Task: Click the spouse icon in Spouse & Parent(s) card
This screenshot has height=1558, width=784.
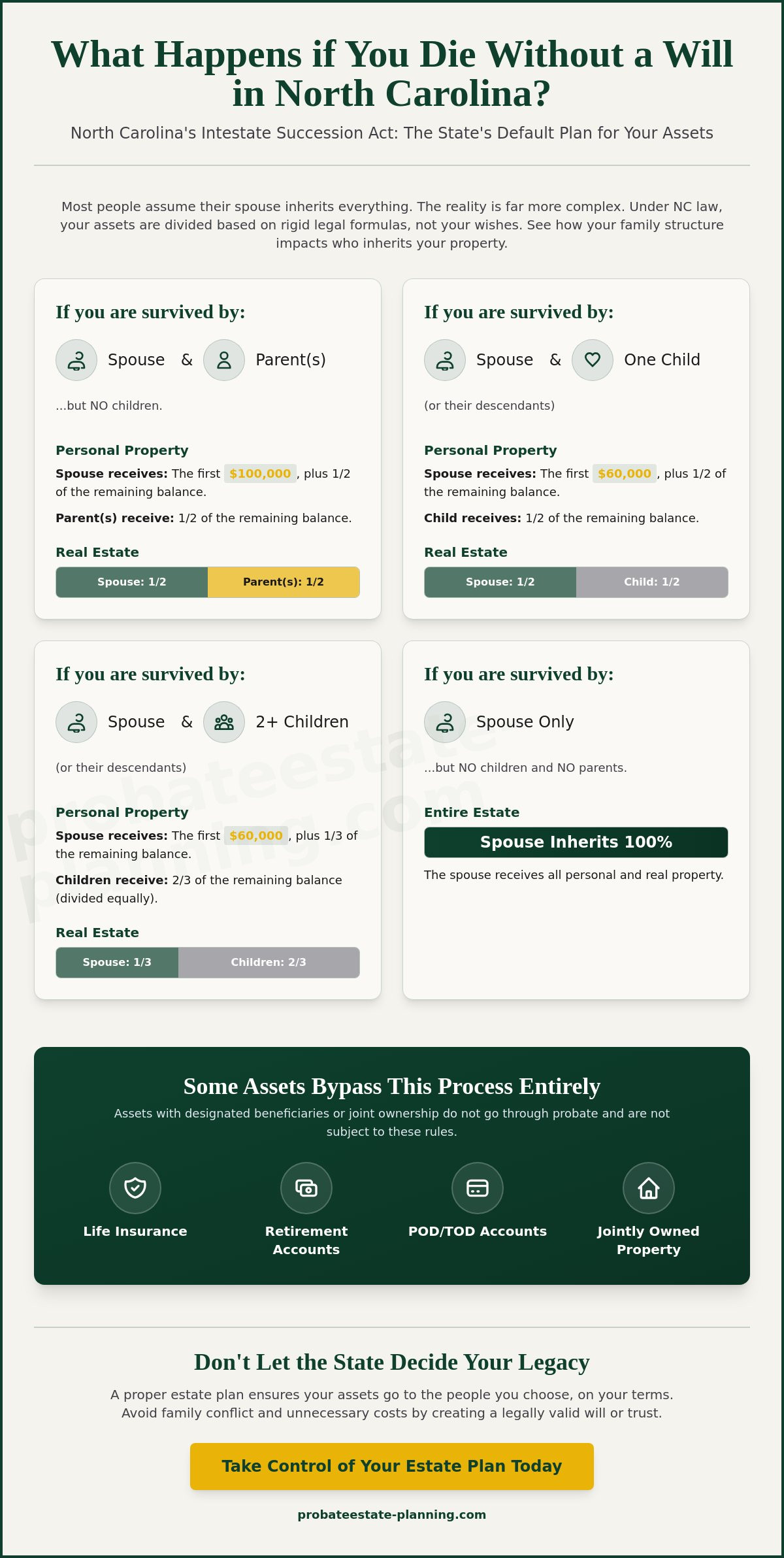Action: pos(76,360)
